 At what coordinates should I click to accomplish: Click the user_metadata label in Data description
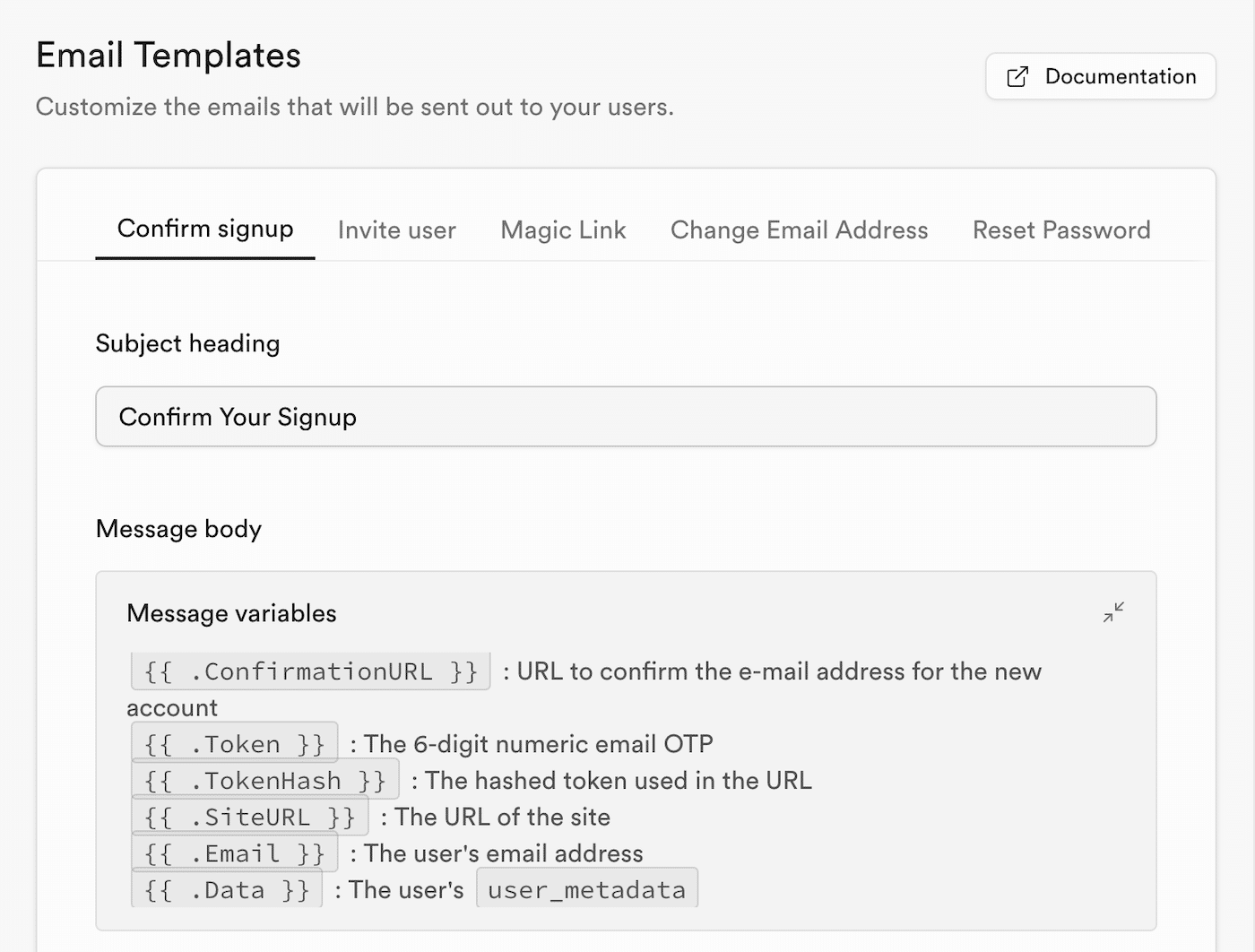point(587,888)
